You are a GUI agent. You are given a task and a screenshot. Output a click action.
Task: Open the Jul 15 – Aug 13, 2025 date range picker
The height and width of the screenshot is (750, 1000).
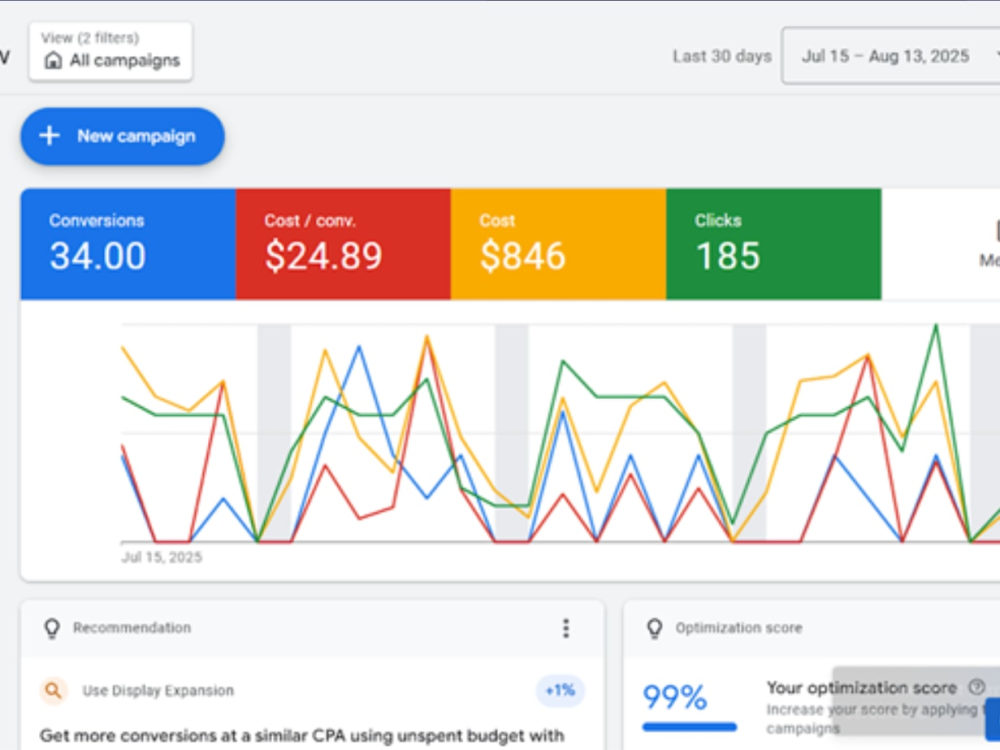coord(891,56)
